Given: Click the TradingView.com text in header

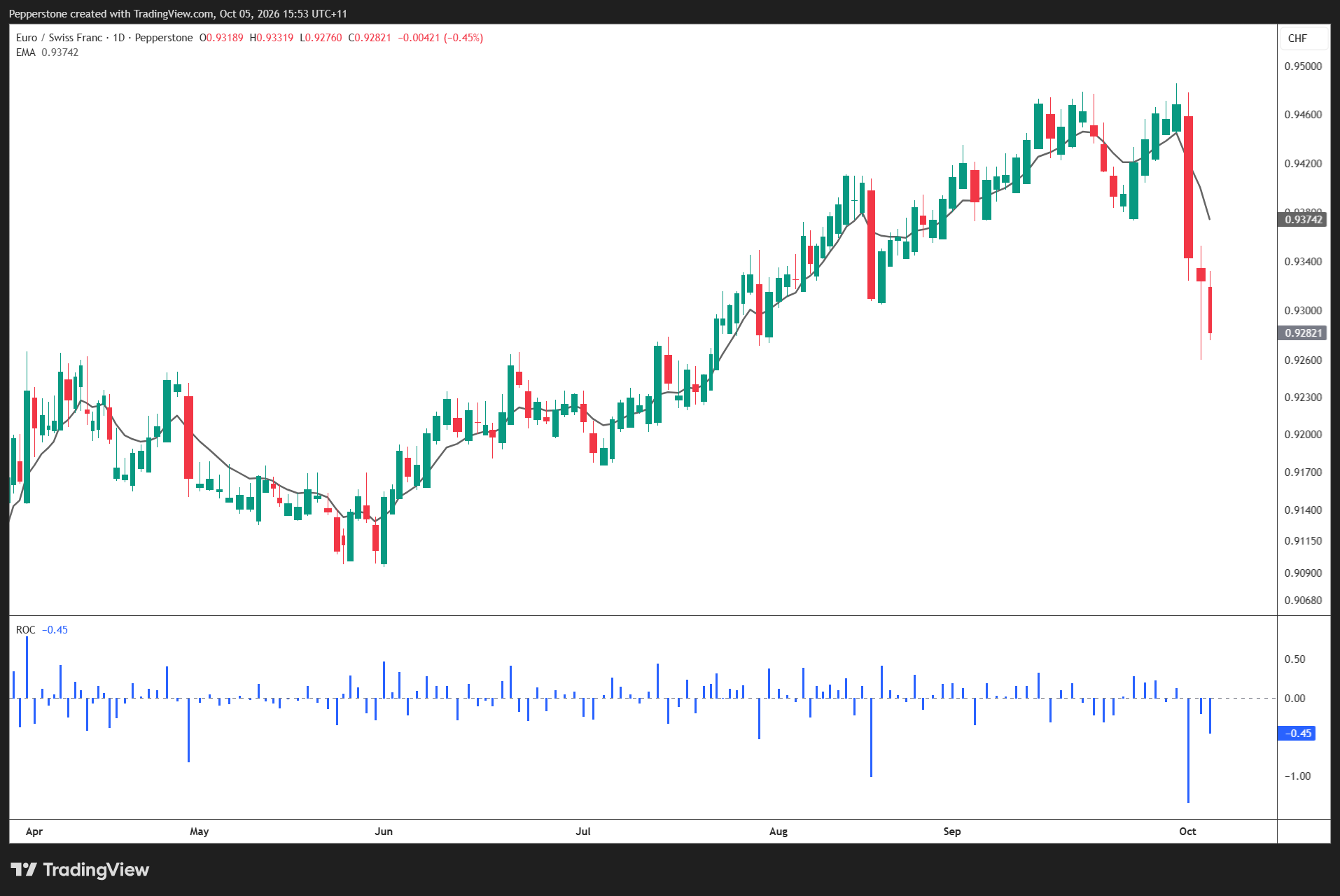Looking at the screenshot, I should click(174, 14).
